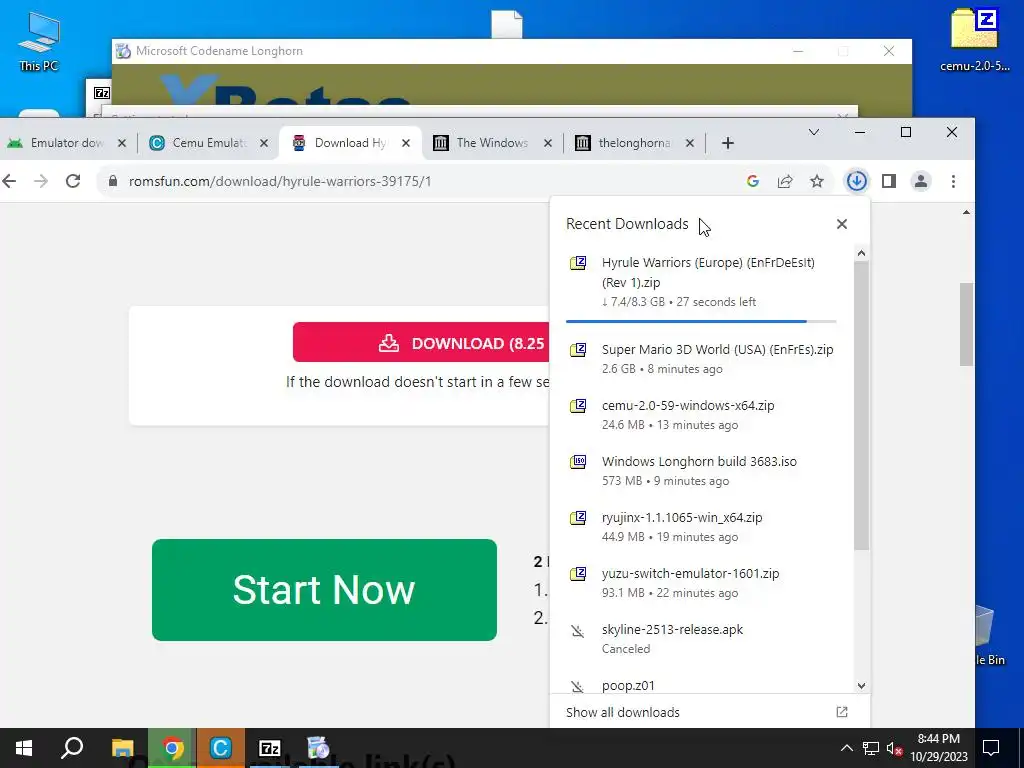Open the Chrome profile avatar

pos(921,181)
